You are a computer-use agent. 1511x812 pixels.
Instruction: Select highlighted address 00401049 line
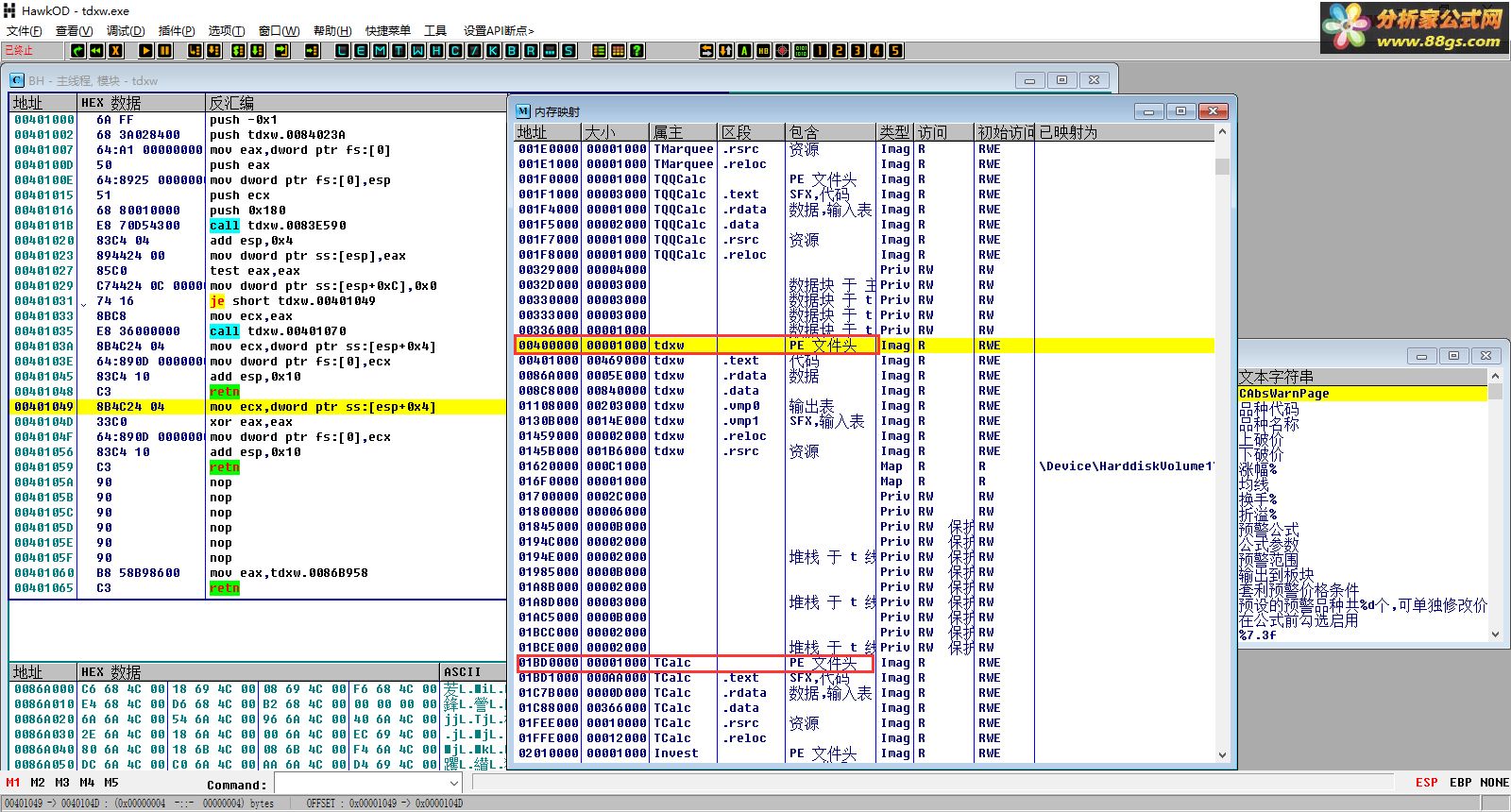(258, 407)
